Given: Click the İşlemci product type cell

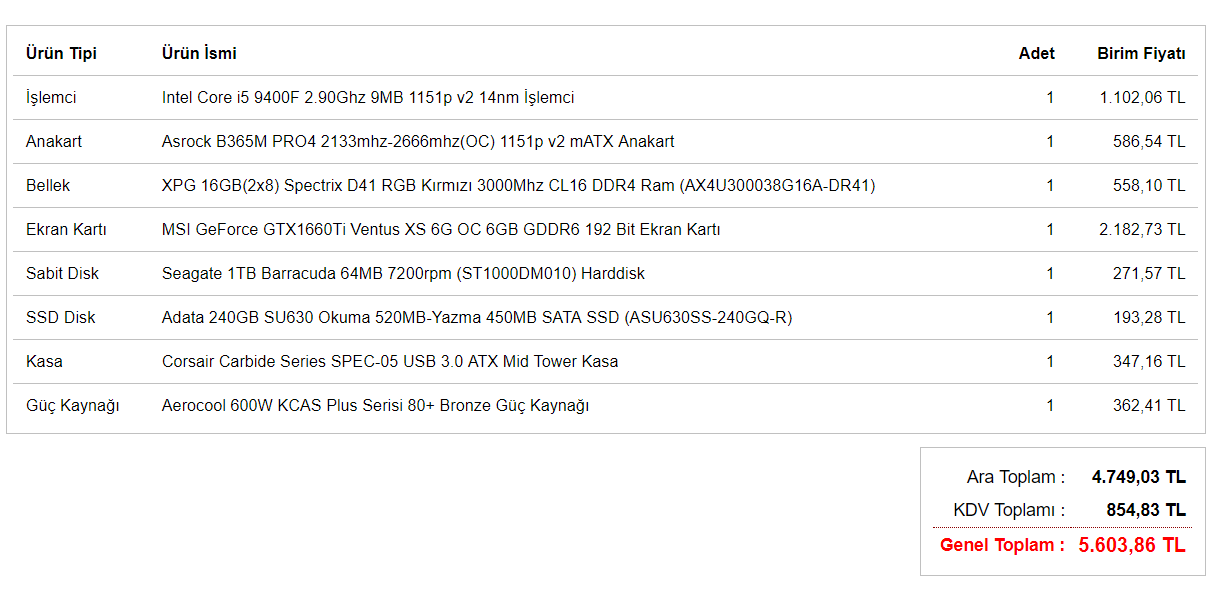Looking at the screenshot, I should [x=51, y=98].
